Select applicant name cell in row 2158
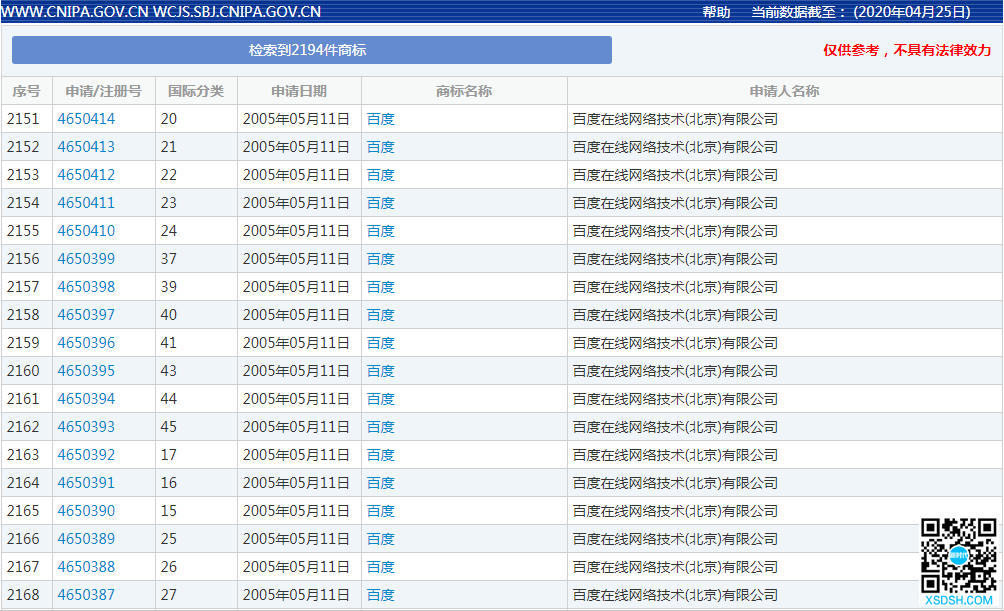 click(784, 315)
